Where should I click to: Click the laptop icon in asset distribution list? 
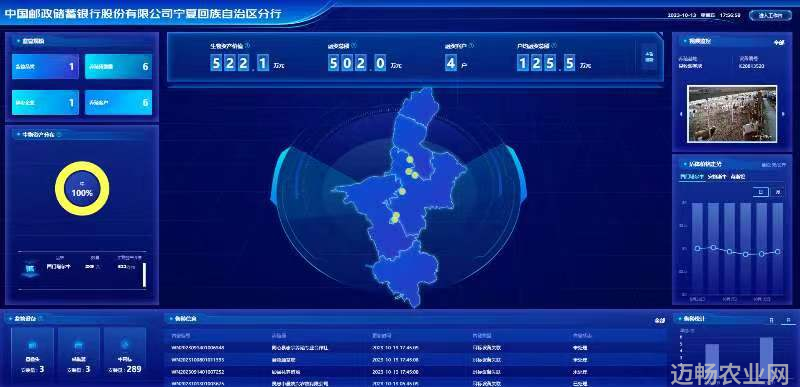(31, 268)
